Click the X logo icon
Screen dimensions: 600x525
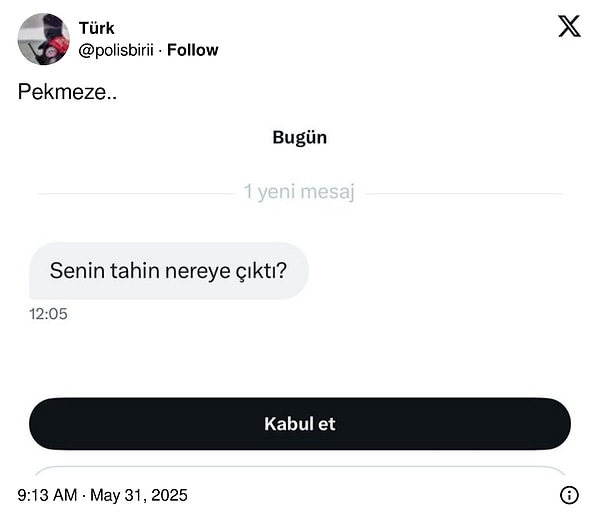click(569, 26)
